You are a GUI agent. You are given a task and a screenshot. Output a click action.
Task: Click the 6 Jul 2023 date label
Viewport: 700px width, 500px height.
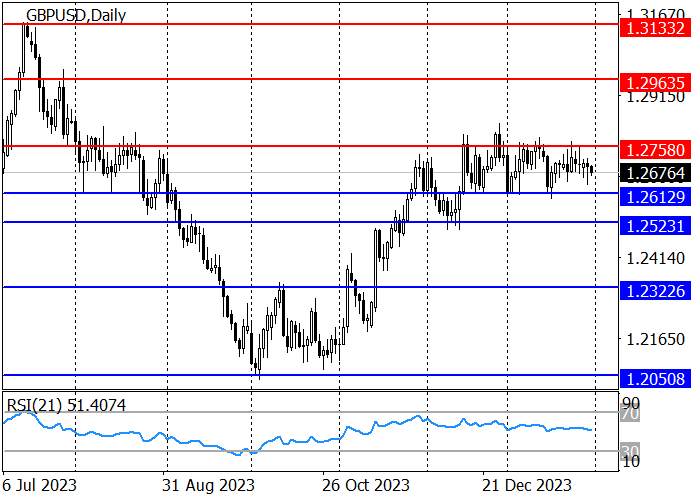click(39, 485)
